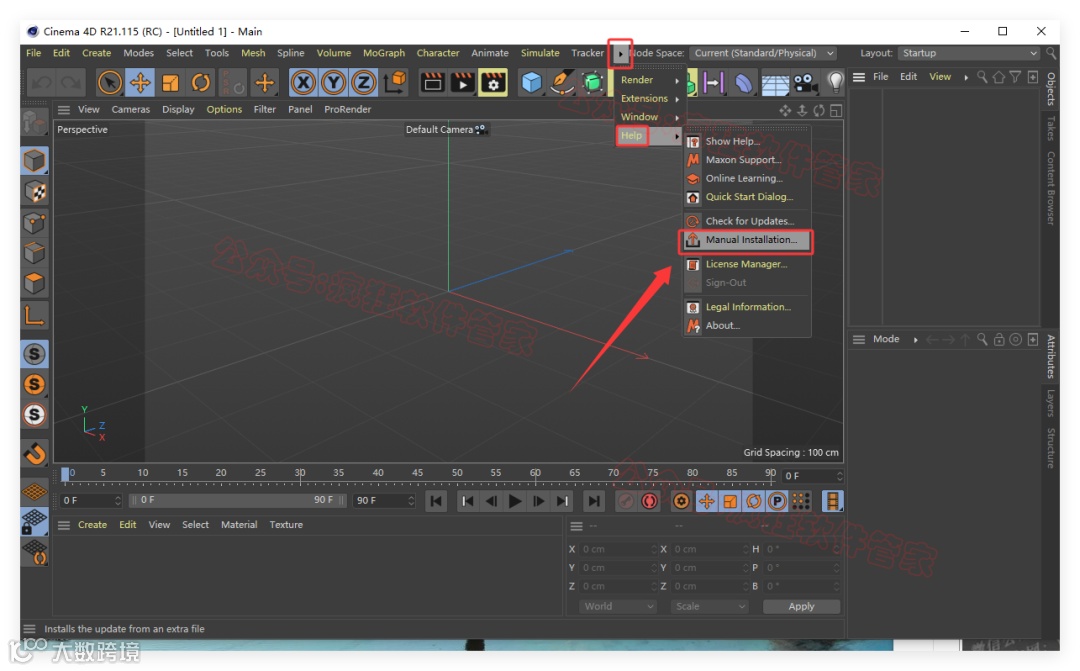Open the Character menu
This screenshot has width=1080, height=671.
pyautogui.click(x=437, y=53)
